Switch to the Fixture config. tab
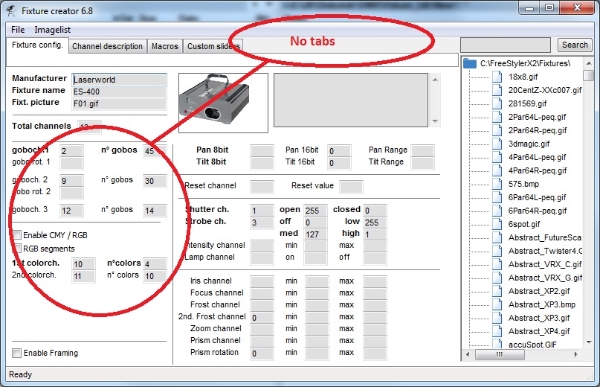600x387 pixels. 37,45
